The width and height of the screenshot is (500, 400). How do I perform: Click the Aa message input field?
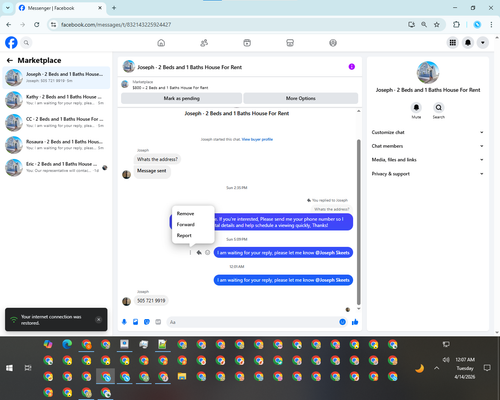[x=252, y=322]
